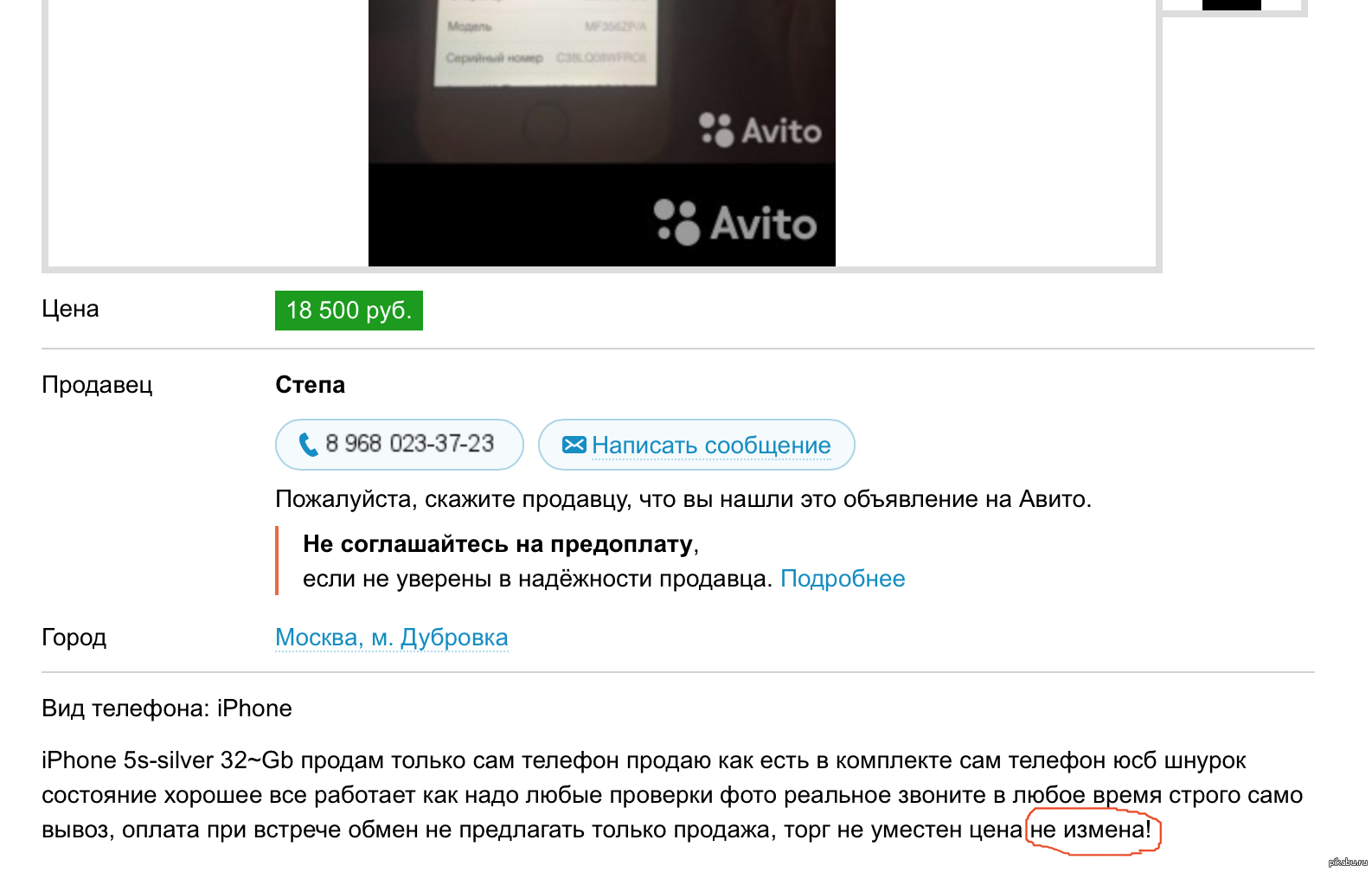The height and width of the screenshot is (872, 1372).
Task: Show phone number 8 968 023-37-23
Action: point(400,445)
